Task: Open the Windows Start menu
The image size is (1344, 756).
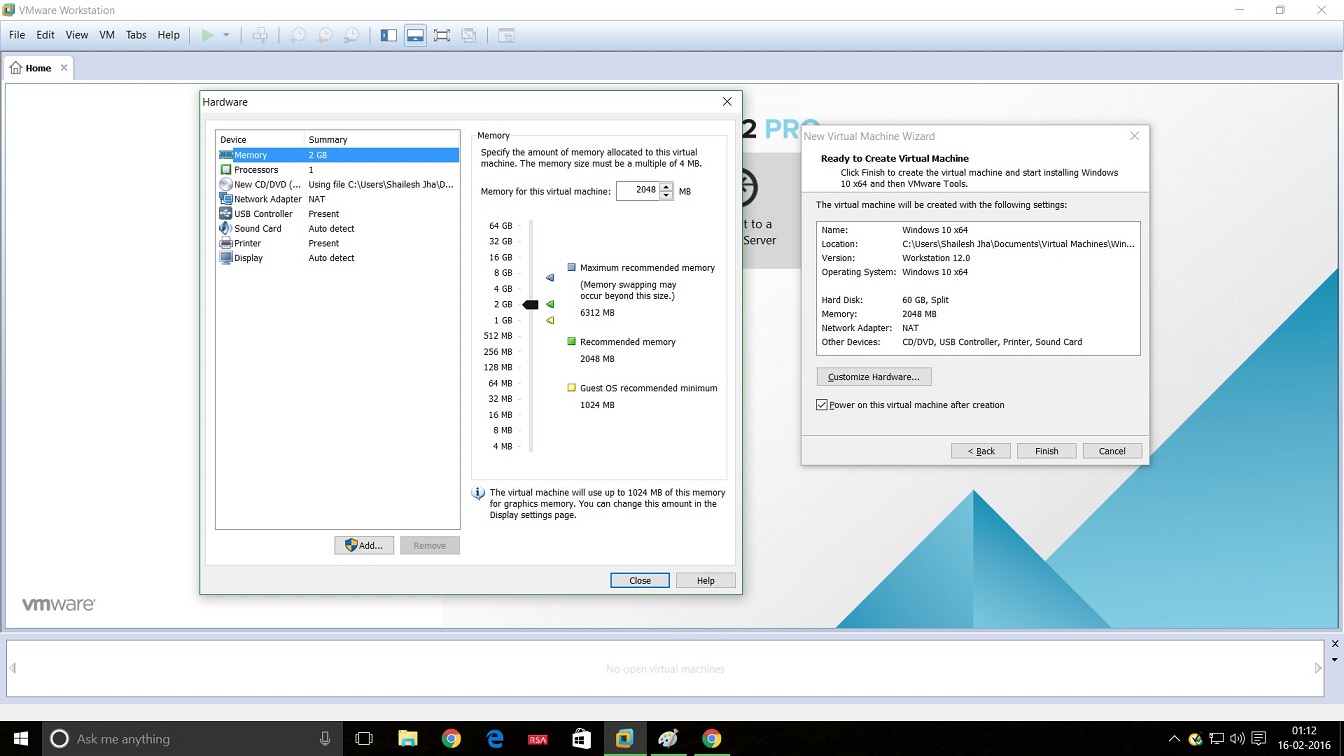Action: pyautogui.click(x=20, y=739)
